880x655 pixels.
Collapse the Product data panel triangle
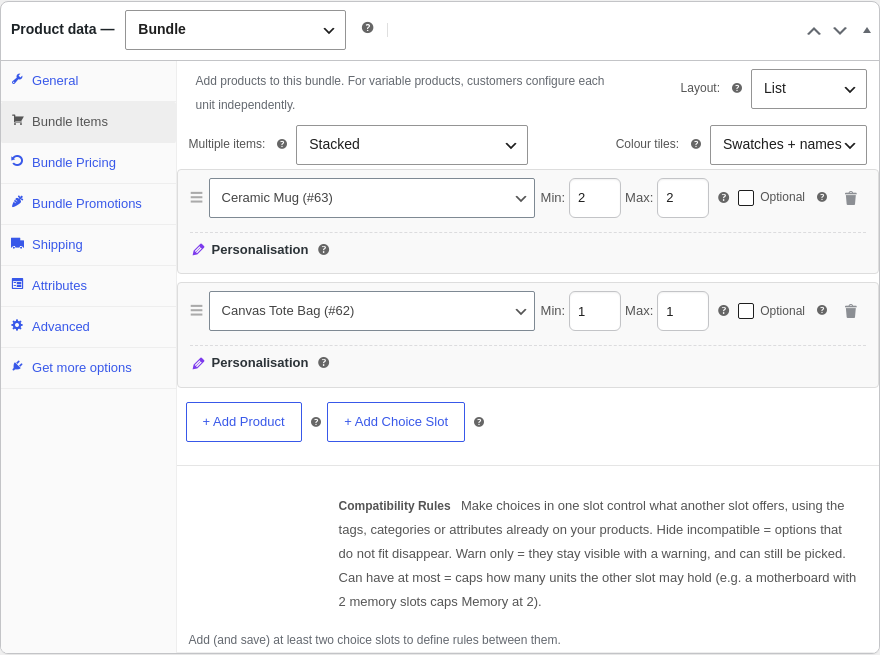867,30
